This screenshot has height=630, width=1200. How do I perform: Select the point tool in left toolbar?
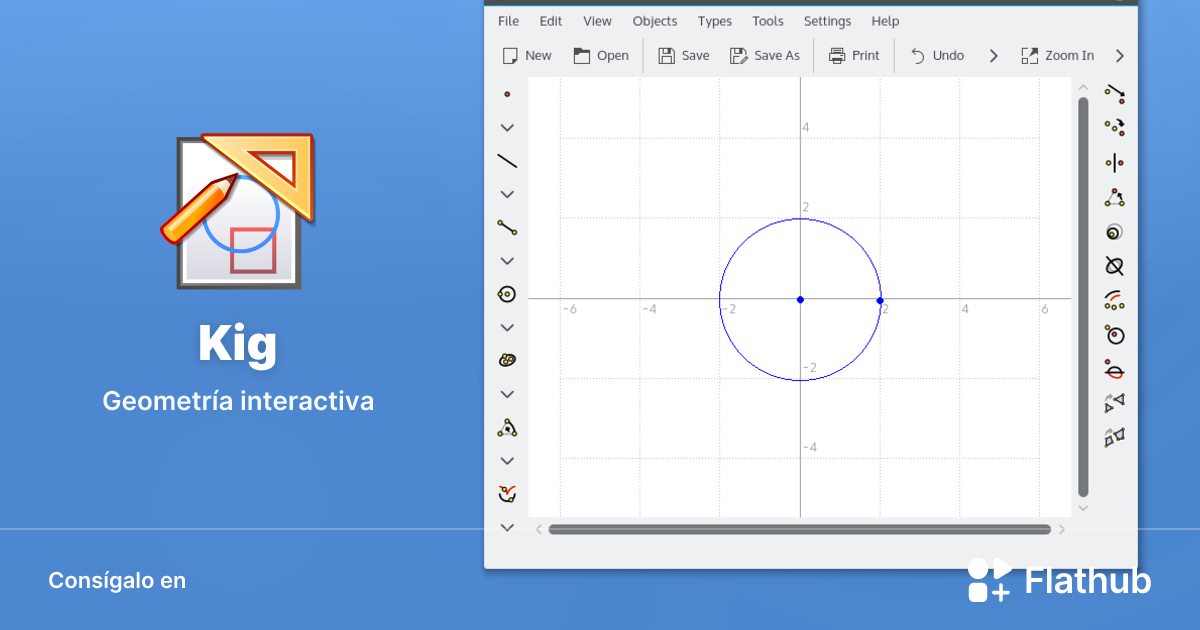(x=507, y=94)
